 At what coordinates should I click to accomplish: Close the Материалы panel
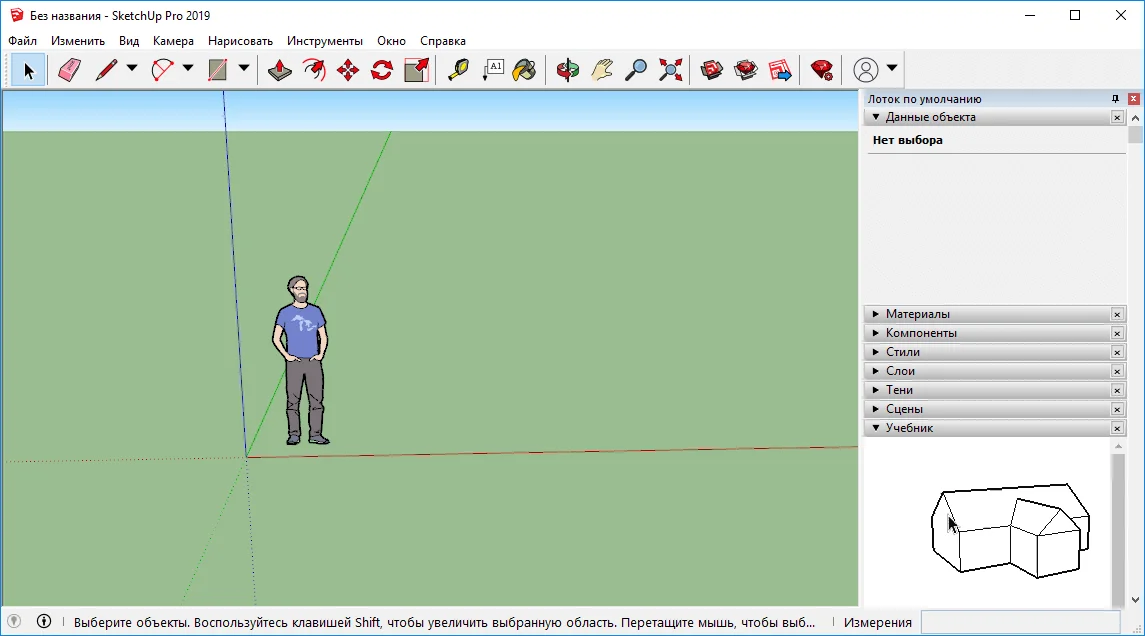(1117, 314)
